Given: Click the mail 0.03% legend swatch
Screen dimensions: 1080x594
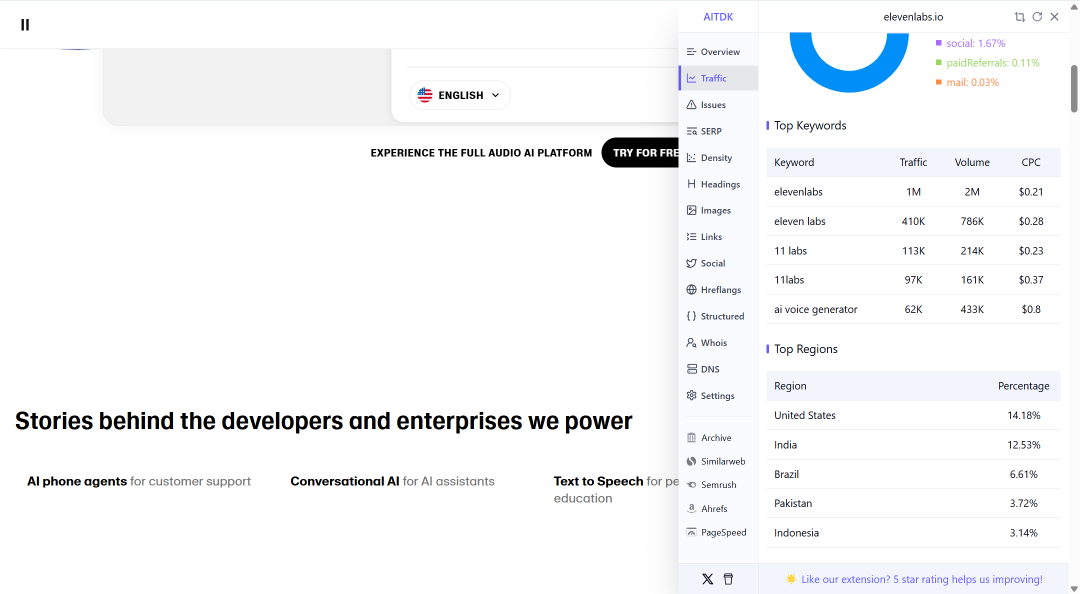Looking at the screenshot, I should 938,82.
